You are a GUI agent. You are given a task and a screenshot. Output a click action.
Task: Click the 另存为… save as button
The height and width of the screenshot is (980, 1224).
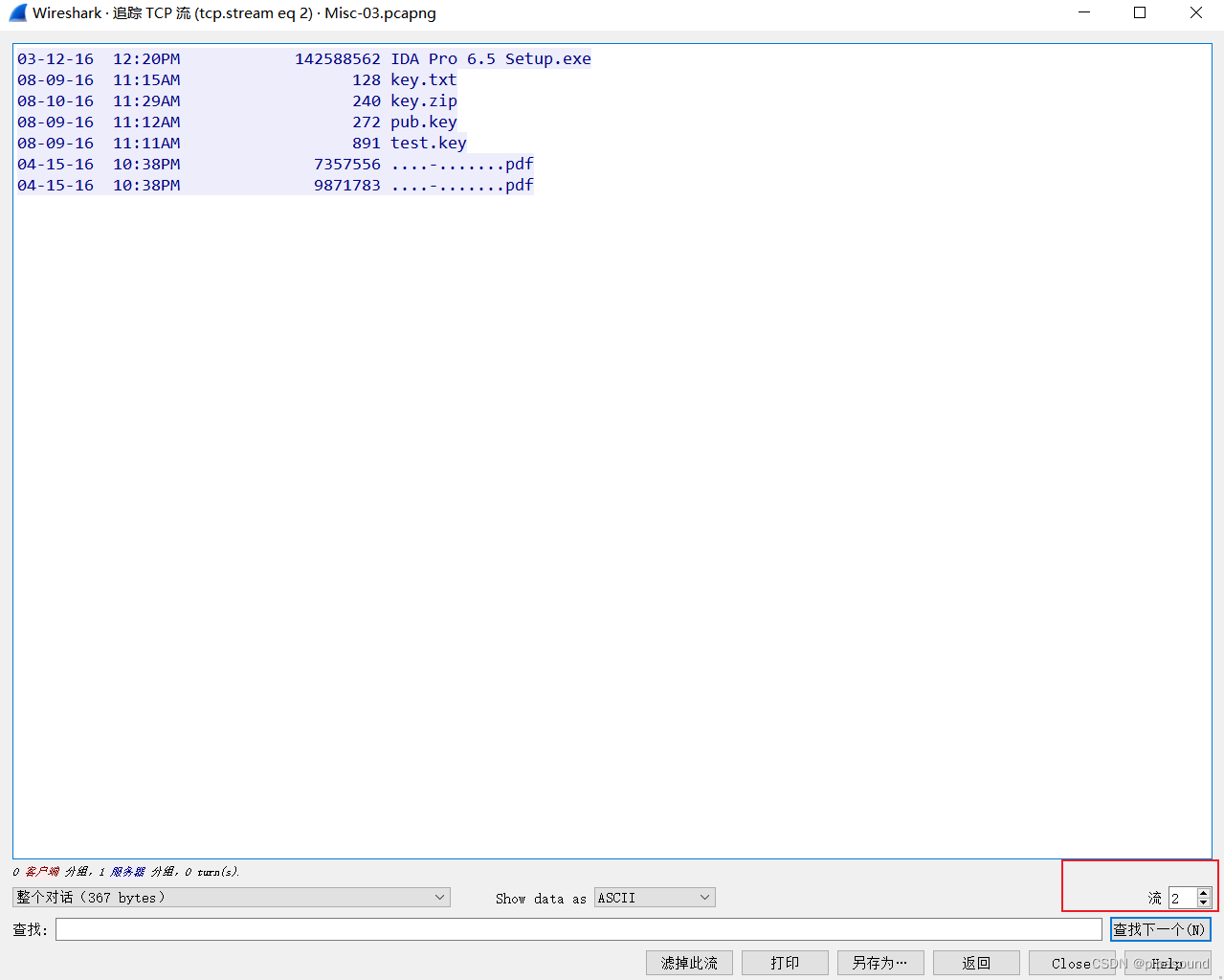[x=880, y=963]
